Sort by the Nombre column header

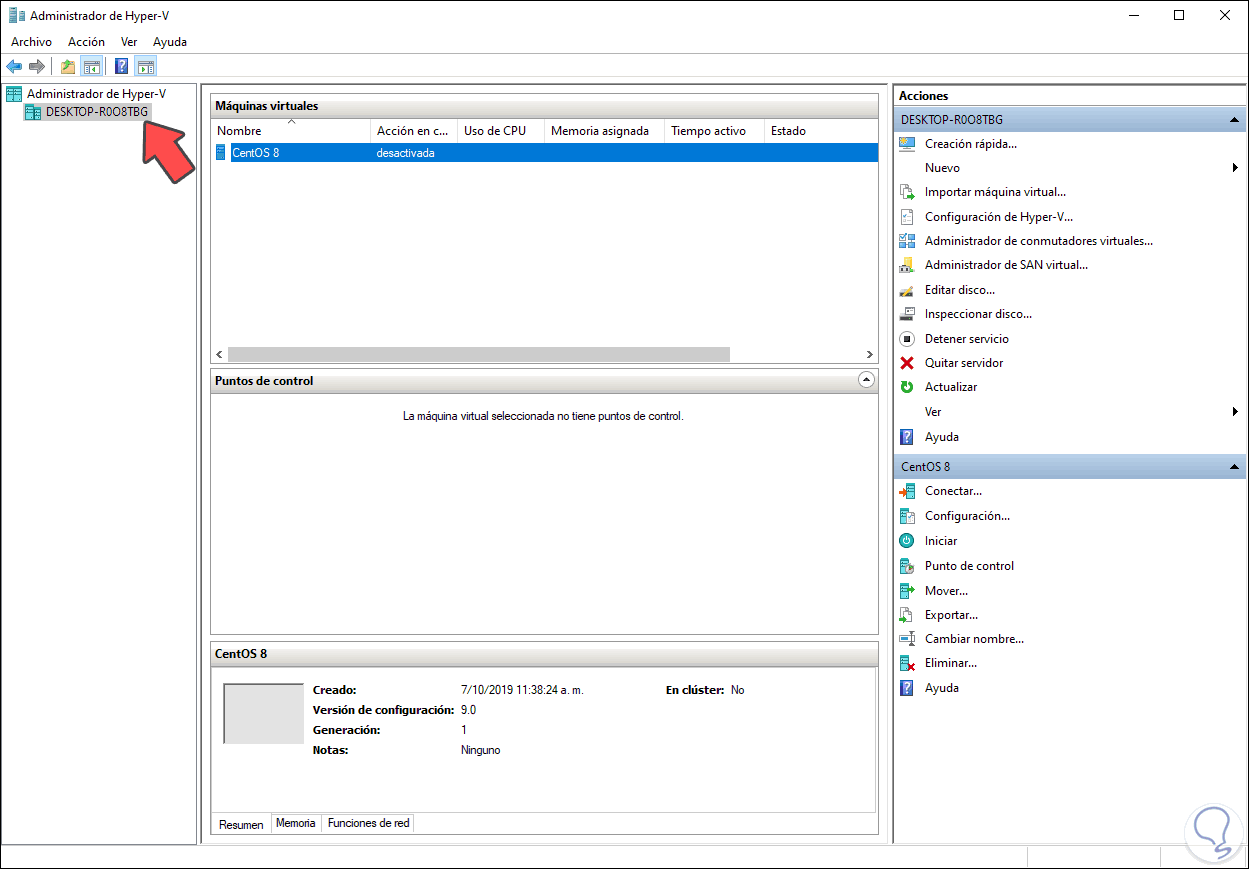(x=291, y=131)
